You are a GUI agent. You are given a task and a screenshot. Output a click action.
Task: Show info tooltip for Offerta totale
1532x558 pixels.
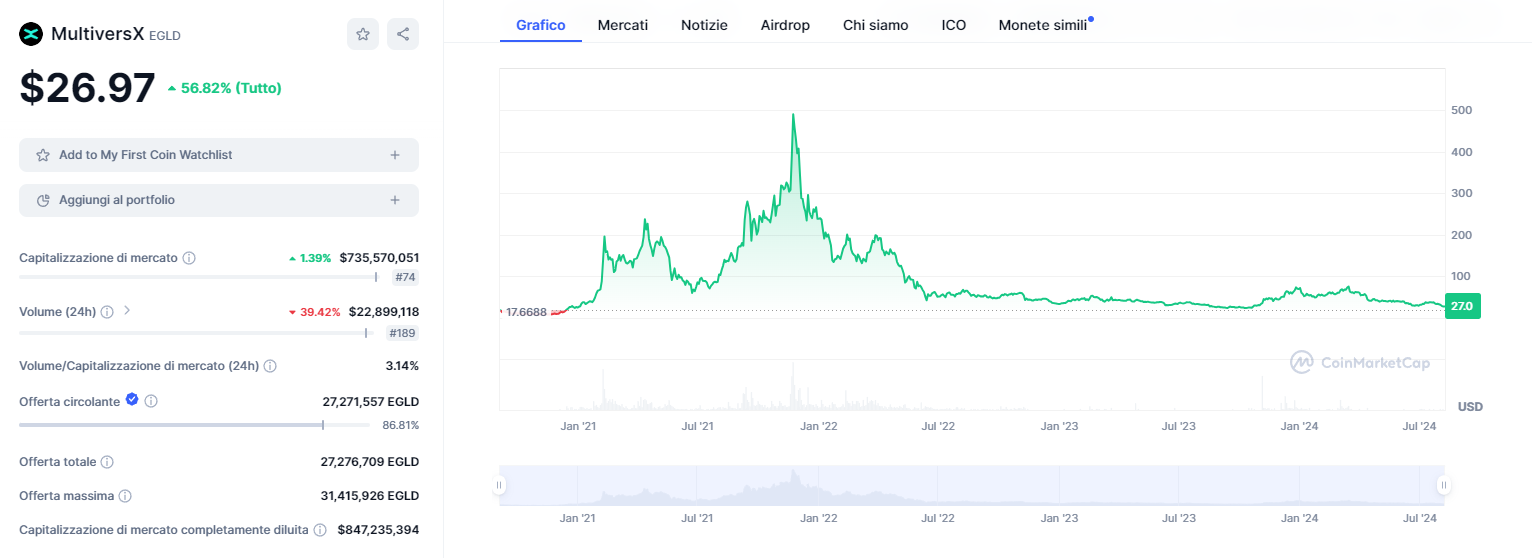(107, 462)
